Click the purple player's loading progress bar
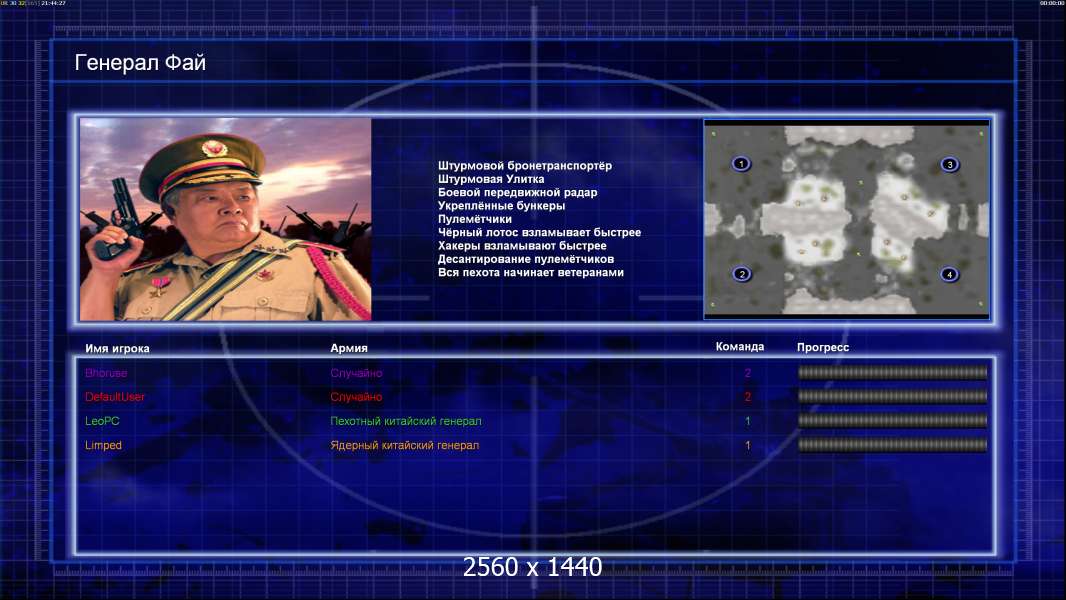The height and width of the screenshot is (600, 1066). 893,372
